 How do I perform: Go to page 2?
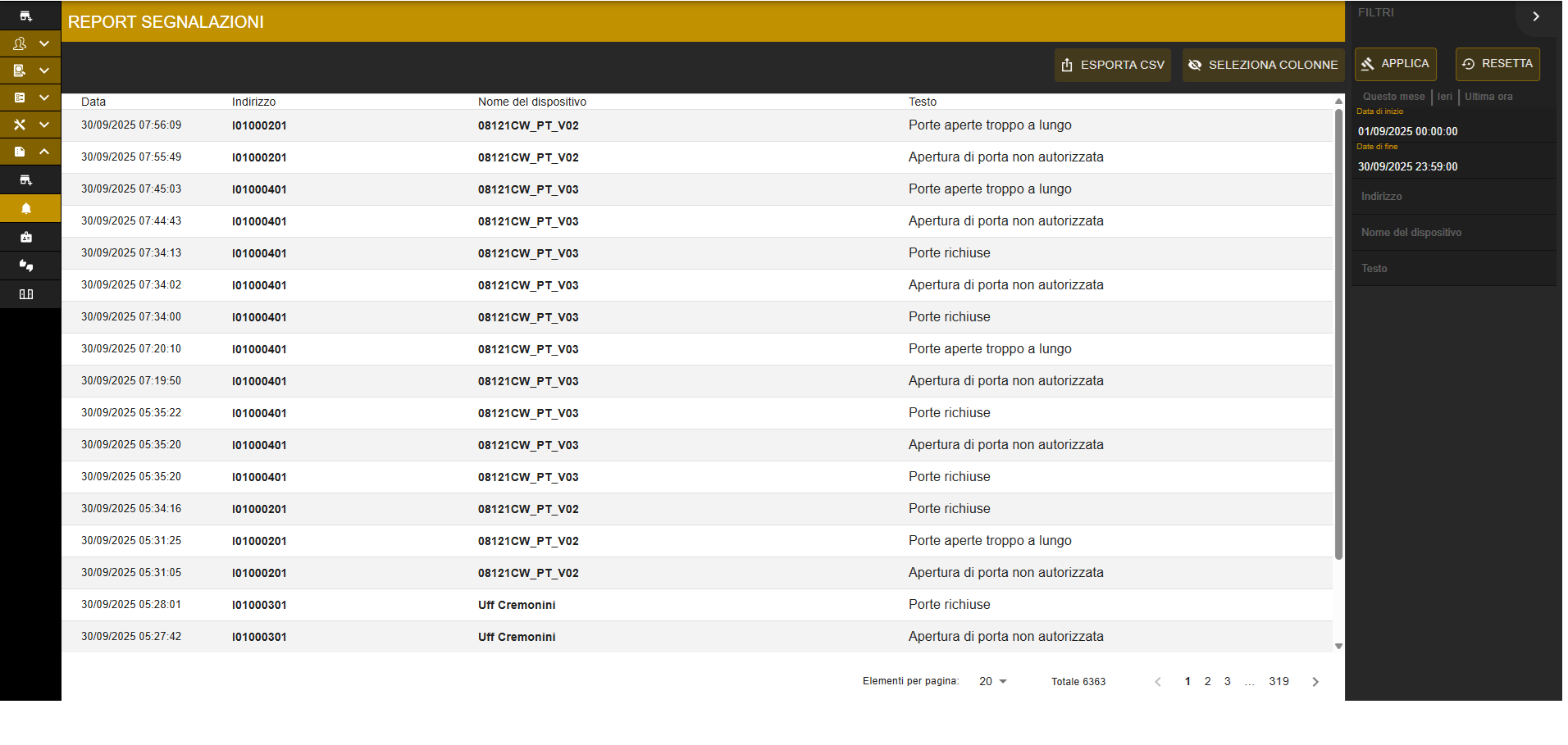pos(1207,682)
